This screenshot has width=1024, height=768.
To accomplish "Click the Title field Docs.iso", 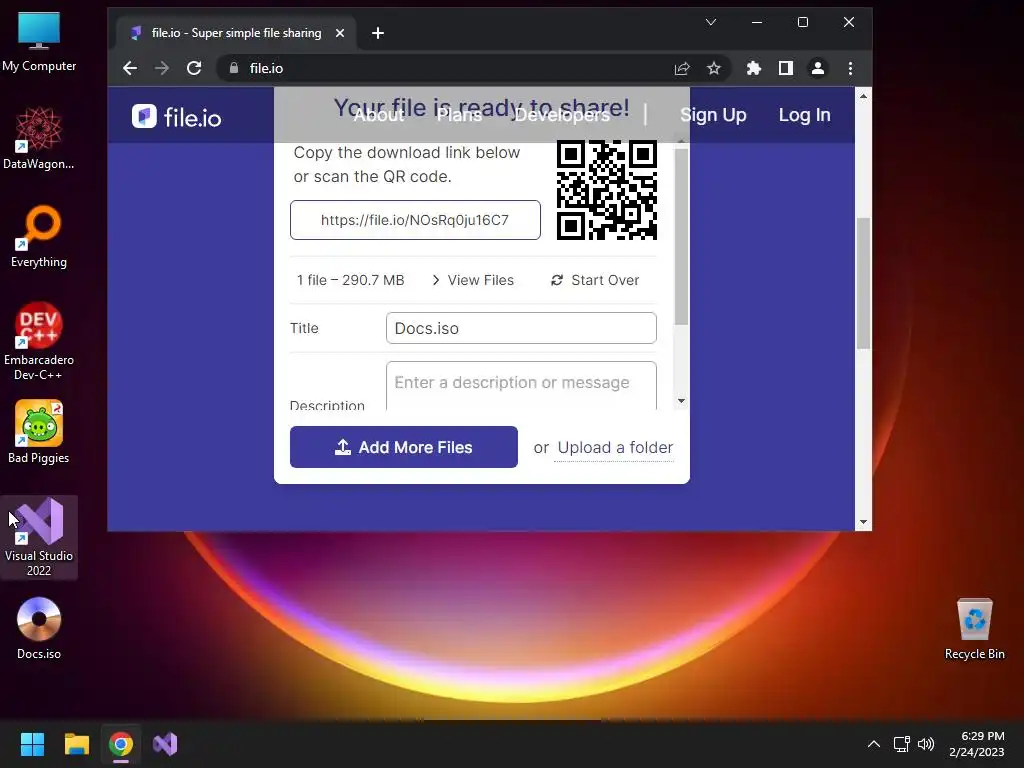I will [x=521, y=328].
